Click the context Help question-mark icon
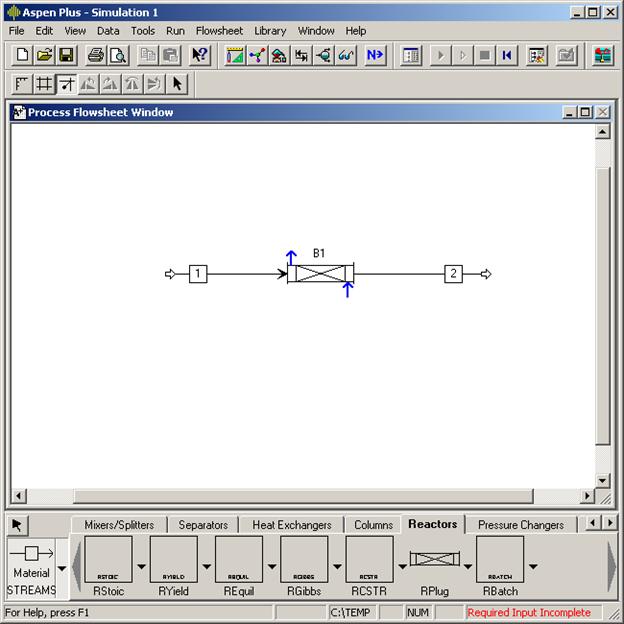624x624 pixels. pyautogui.click(x=200, y=55)
